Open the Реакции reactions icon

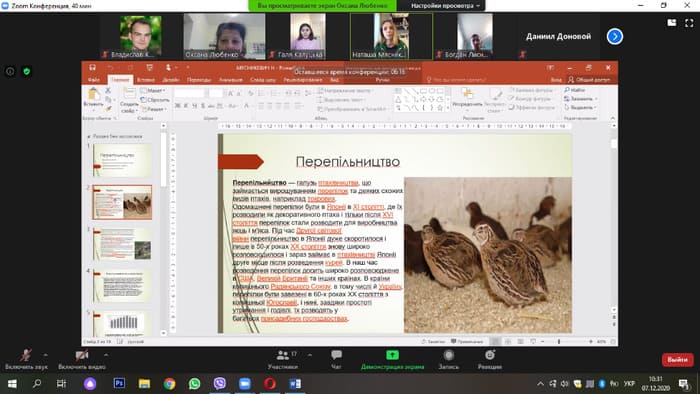click(490, 355)
